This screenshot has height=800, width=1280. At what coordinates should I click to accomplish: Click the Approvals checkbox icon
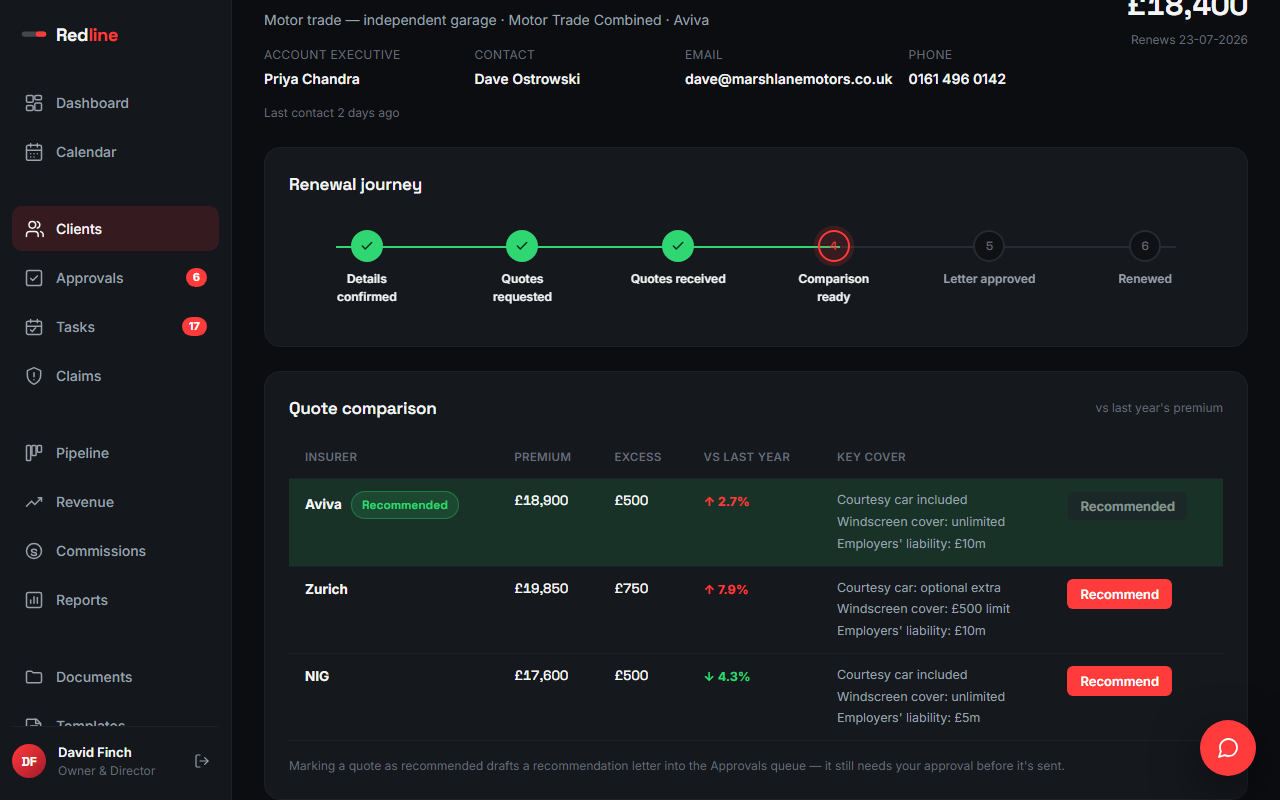(x=34, y=278)
